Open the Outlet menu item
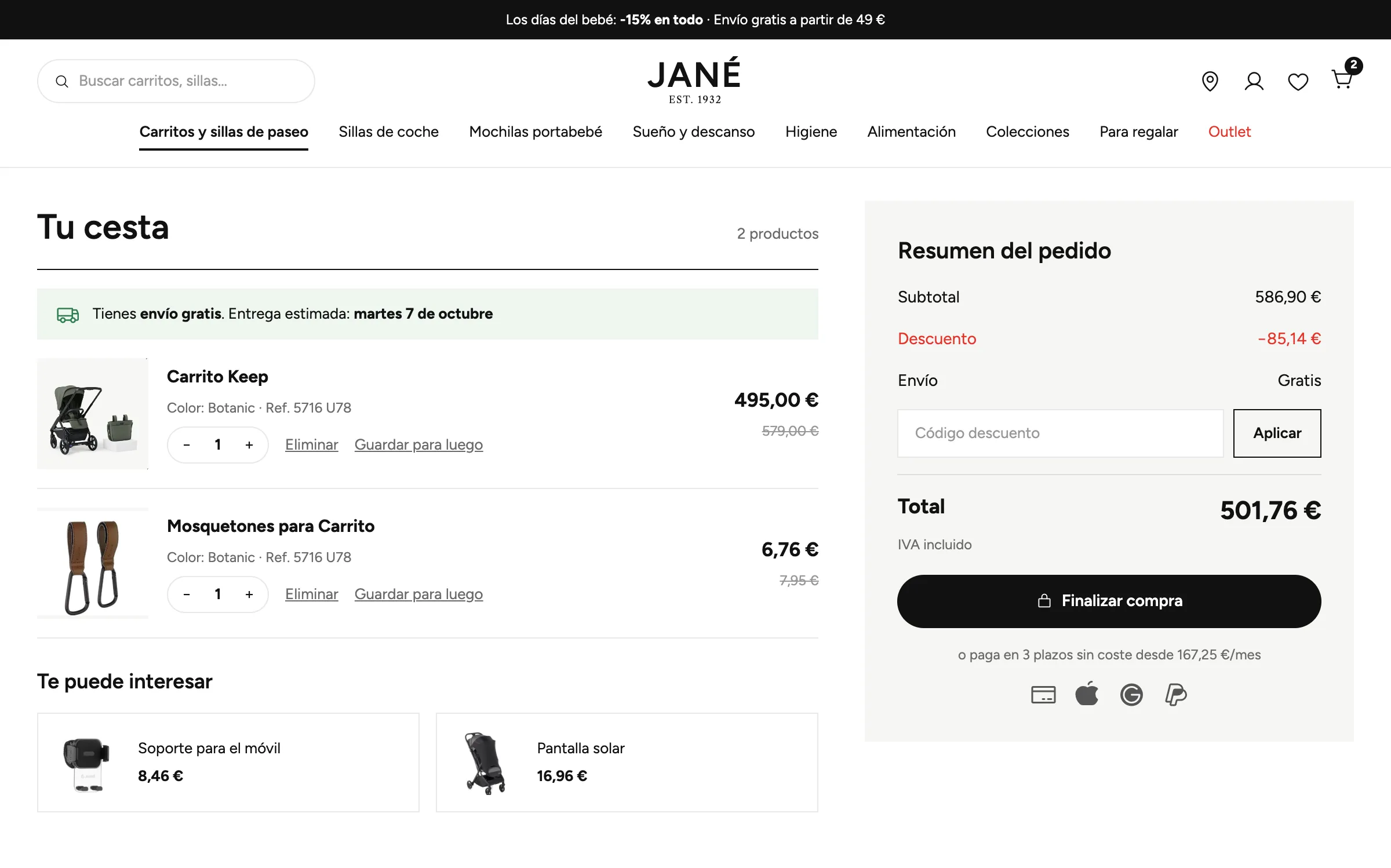The height and width of the screenshot is (868, 1391). 1229,132
